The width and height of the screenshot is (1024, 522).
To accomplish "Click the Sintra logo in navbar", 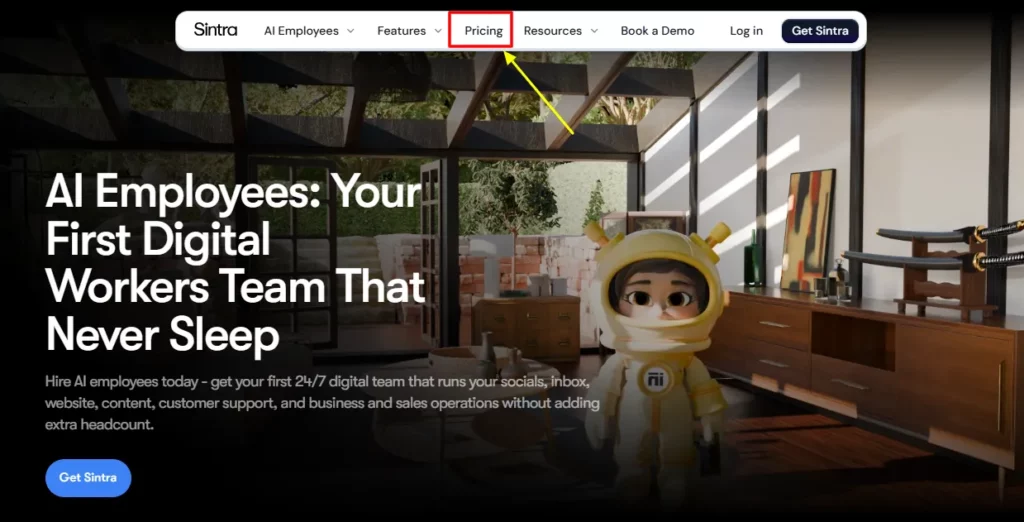I will [216, 29].
